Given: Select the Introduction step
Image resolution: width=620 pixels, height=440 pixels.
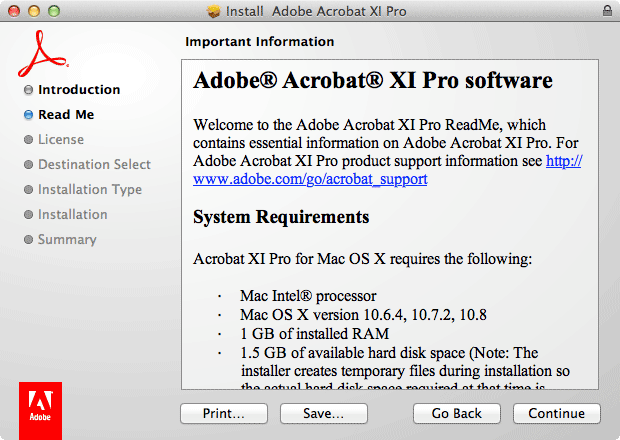Looking at the screenshot, I should click(79, 90).
